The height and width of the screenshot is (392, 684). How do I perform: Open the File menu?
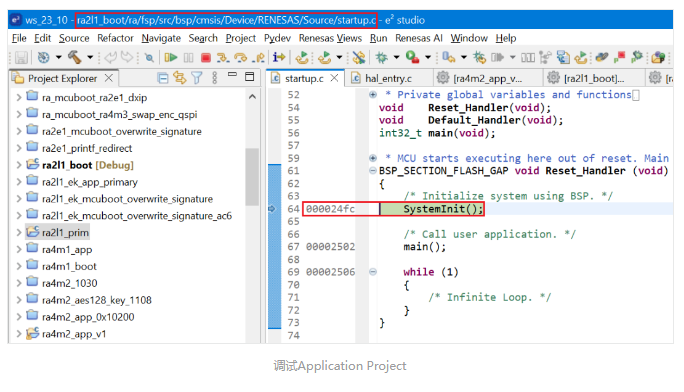tap(19, 38)
